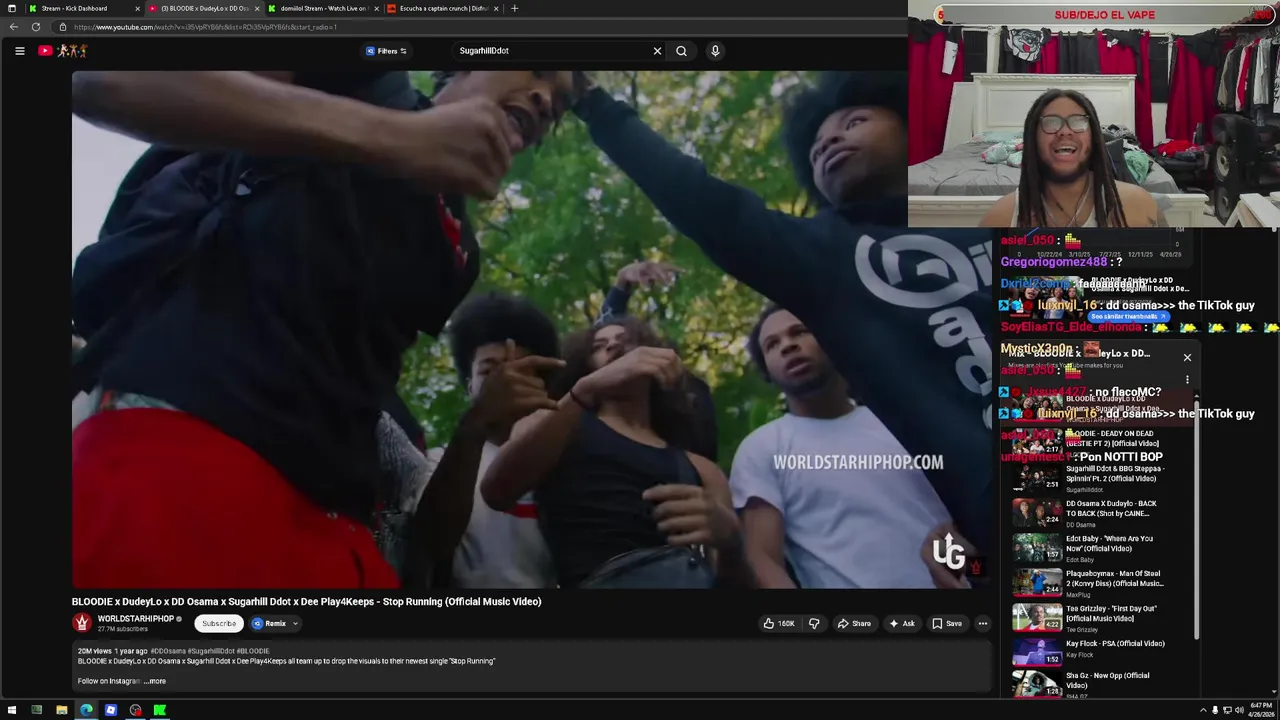Subscribe to WORLDSTARHIPHOP

(x=219, y=623)
